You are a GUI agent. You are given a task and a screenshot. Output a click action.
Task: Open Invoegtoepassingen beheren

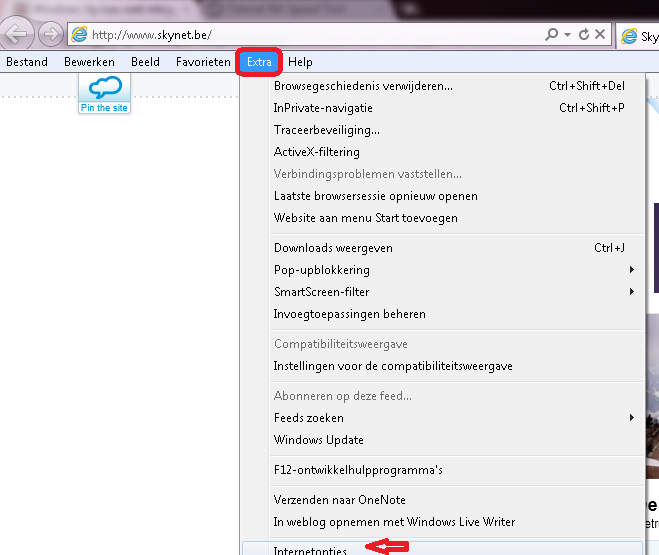[443, 314]
